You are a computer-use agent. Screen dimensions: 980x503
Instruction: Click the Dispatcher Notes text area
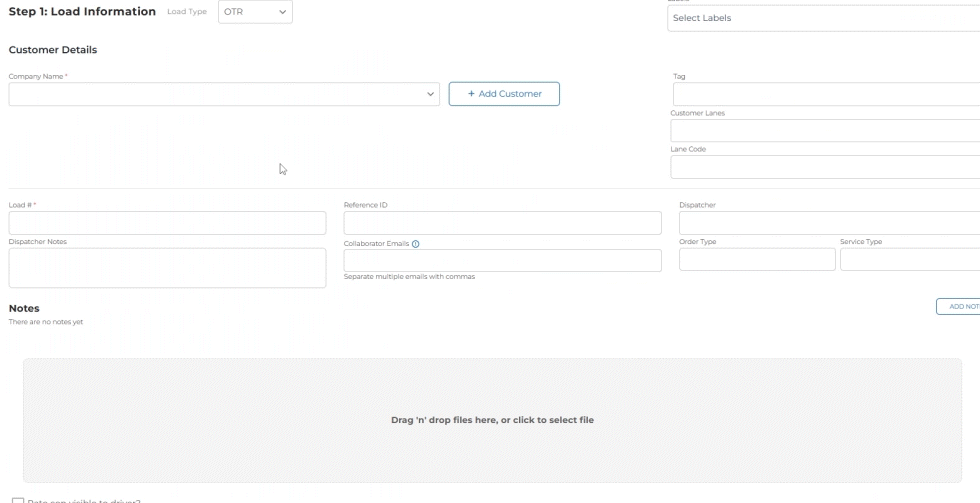(167, 268)
